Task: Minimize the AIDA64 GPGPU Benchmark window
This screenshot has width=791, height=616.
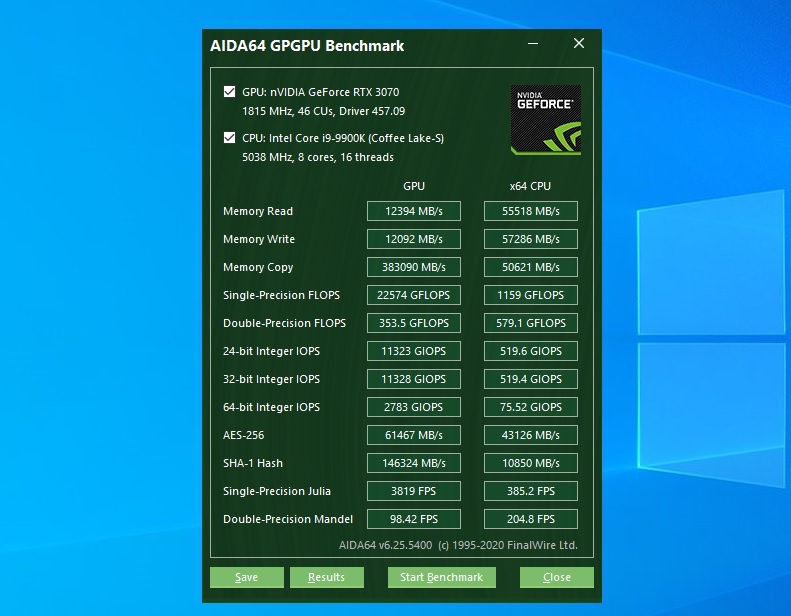Action: click(x=533, y=44)
